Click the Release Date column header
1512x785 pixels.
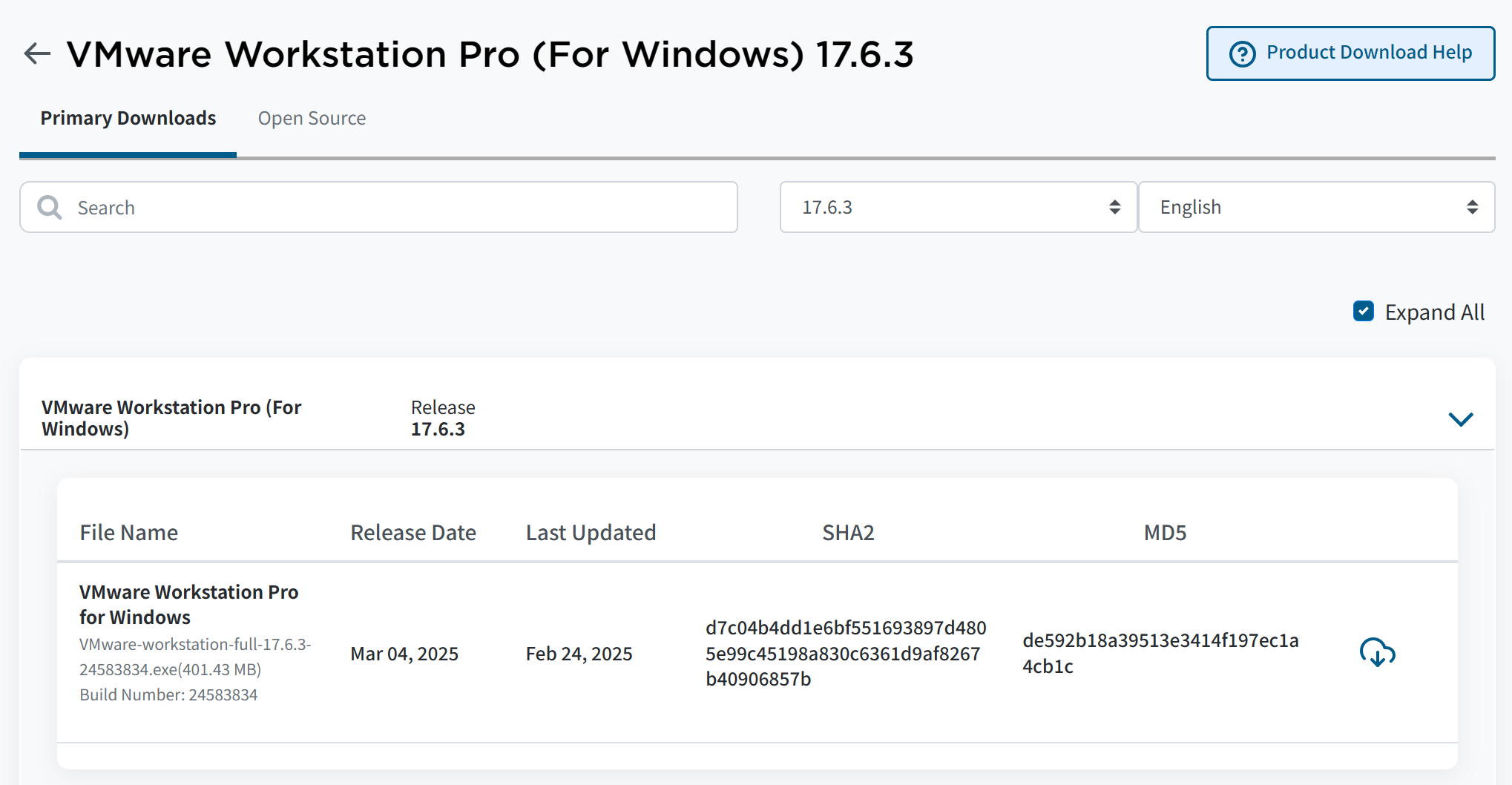point(413,533)
